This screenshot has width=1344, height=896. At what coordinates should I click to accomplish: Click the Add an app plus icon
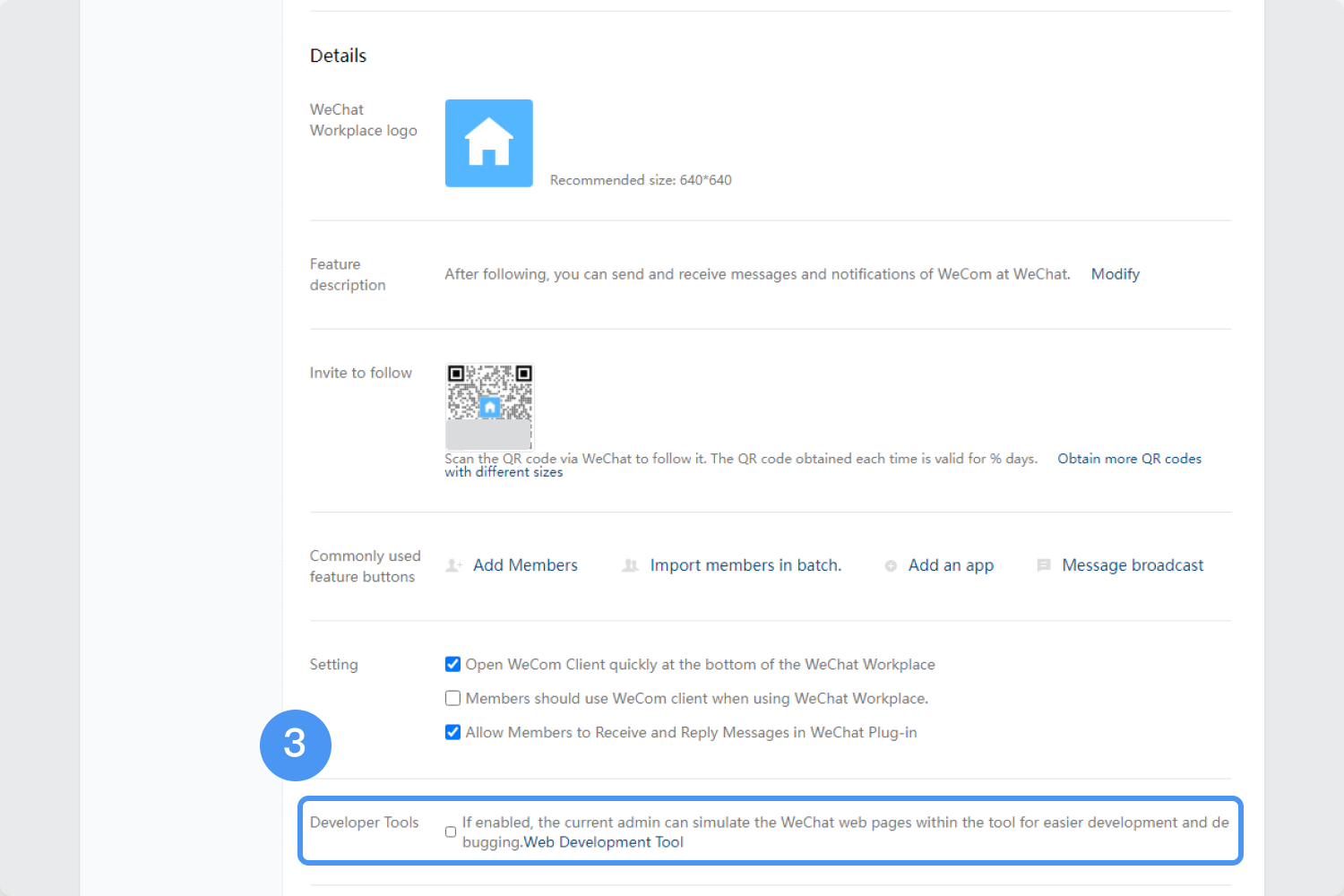(x=891, y=566)
